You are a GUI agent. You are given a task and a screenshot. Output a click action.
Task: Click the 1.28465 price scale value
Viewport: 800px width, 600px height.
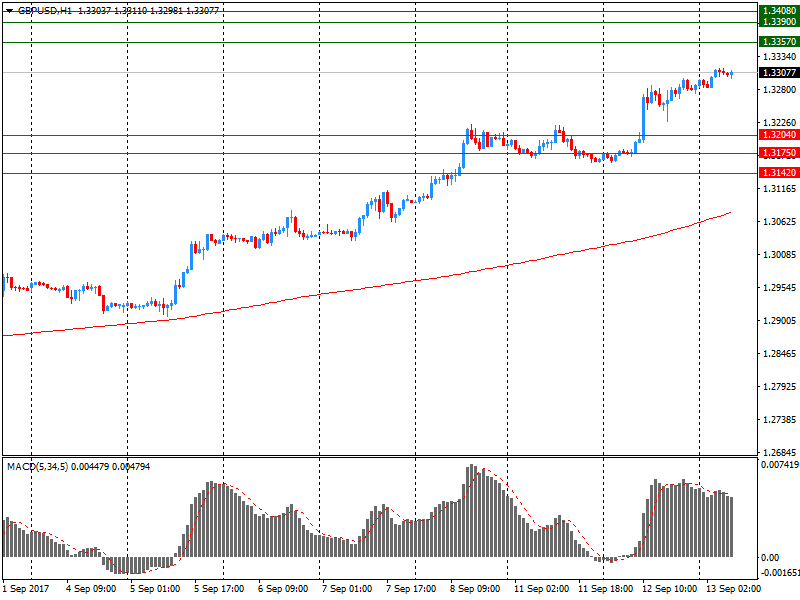[x=779, y=354]
